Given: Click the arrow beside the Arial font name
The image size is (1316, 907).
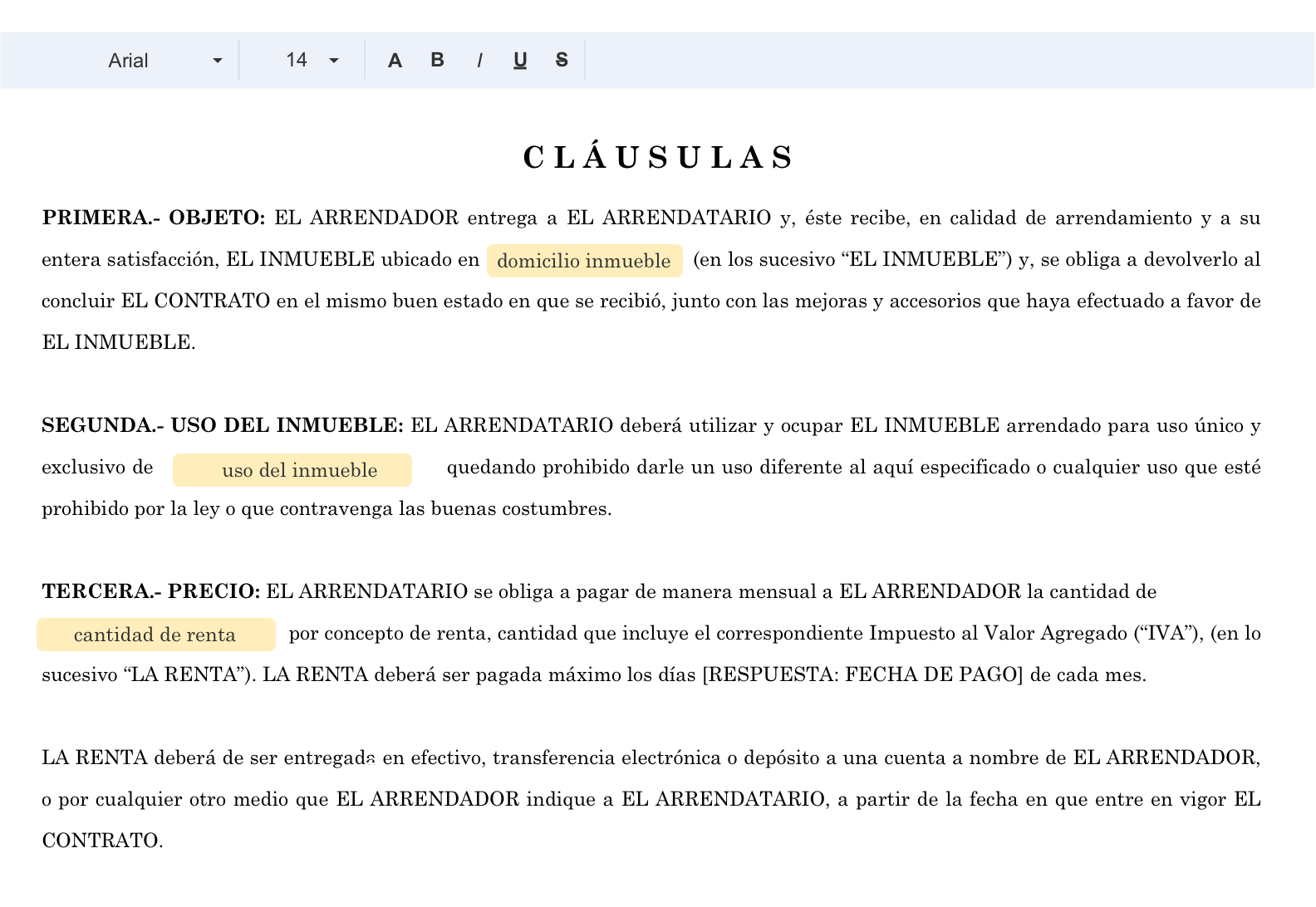Looking at the screenshot, I should click(x=218, y=61).
